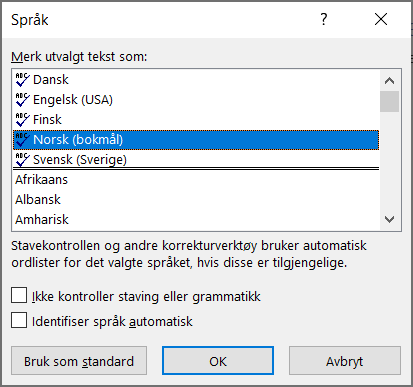Choose Albansk from the language list

(196, 200)
